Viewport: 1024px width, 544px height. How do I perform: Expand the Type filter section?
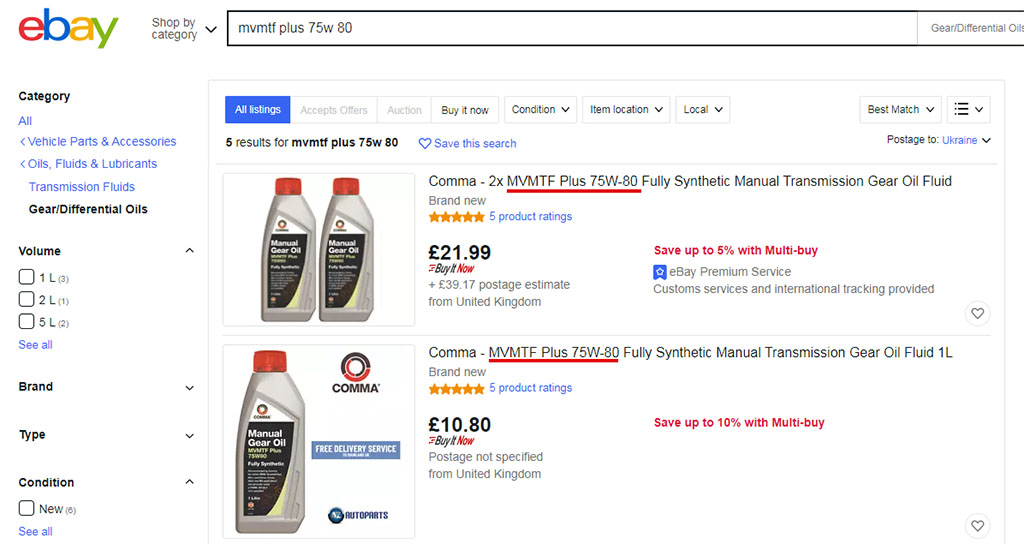point(189,436)
